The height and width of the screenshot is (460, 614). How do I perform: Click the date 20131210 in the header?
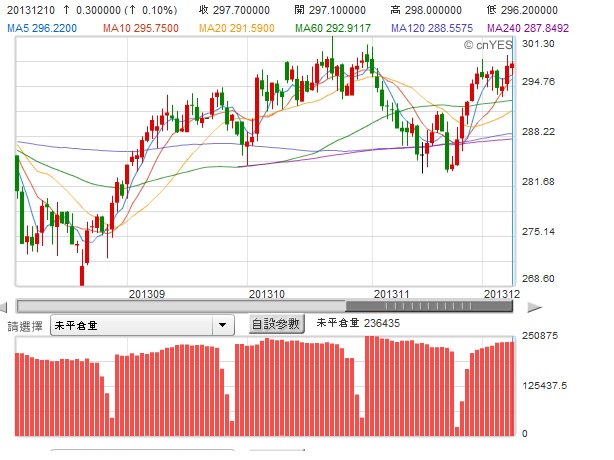tap(31, 10)
